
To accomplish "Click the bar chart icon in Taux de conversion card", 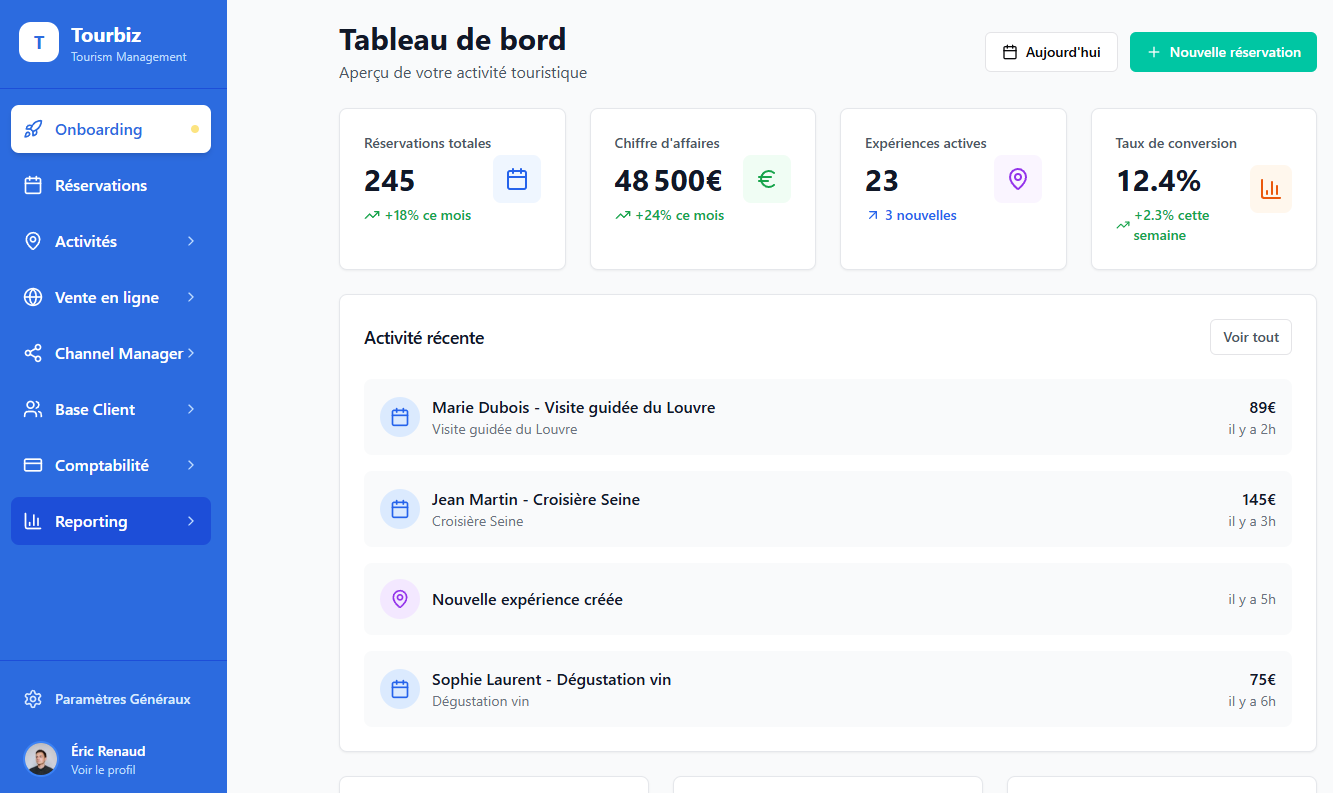I will (1270, 189).
